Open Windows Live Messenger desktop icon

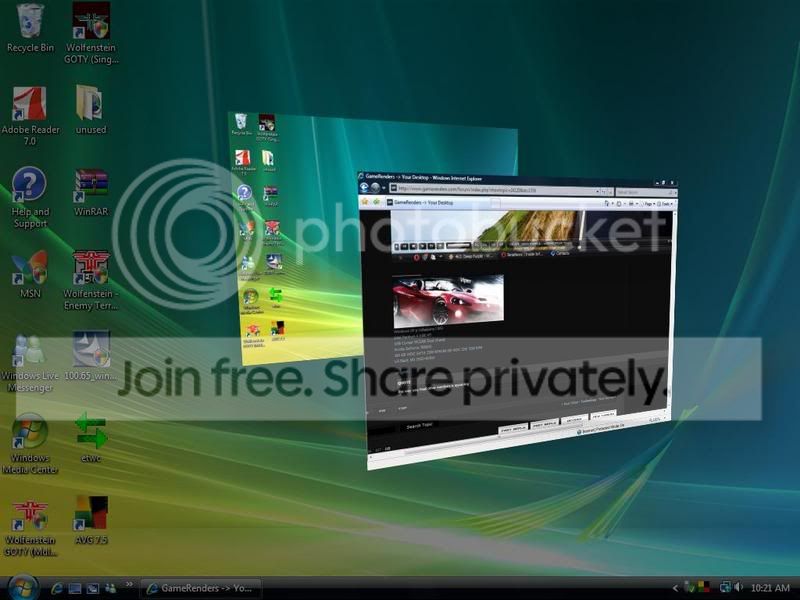30,363
